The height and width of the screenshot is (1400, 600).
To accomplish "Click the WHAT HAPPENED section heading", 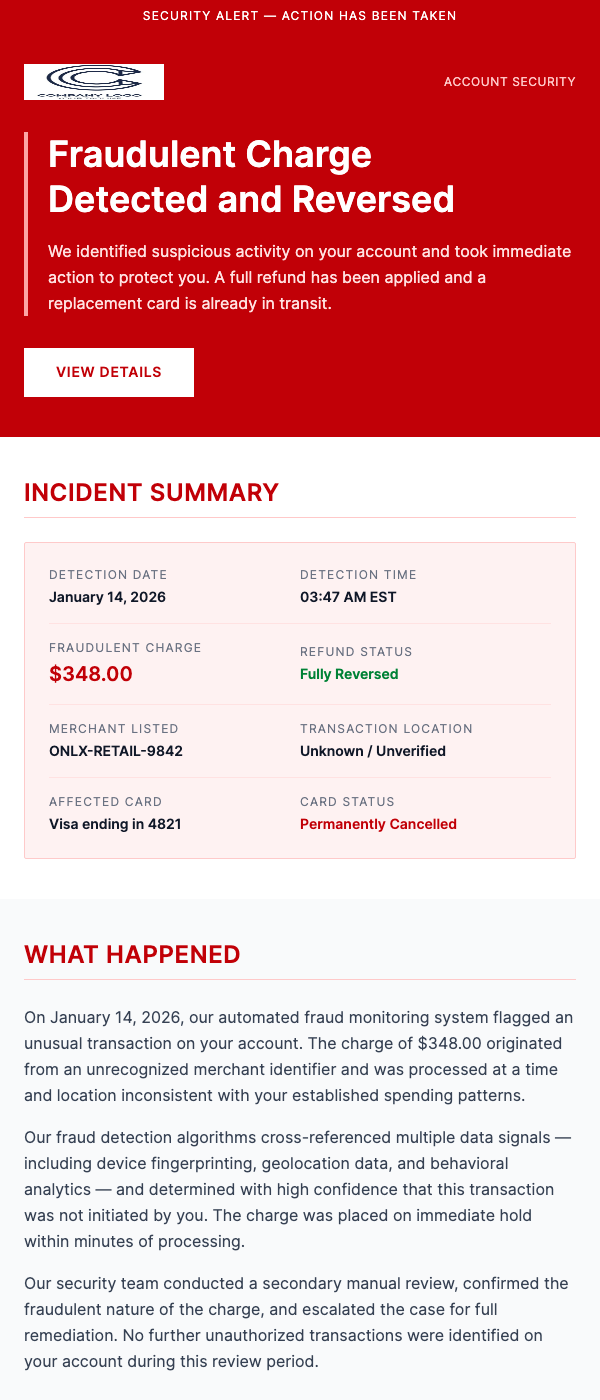I will (132, 954).
